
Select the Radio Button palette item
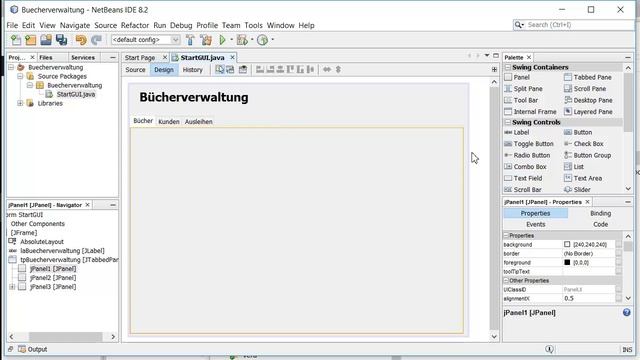point(527,155)
